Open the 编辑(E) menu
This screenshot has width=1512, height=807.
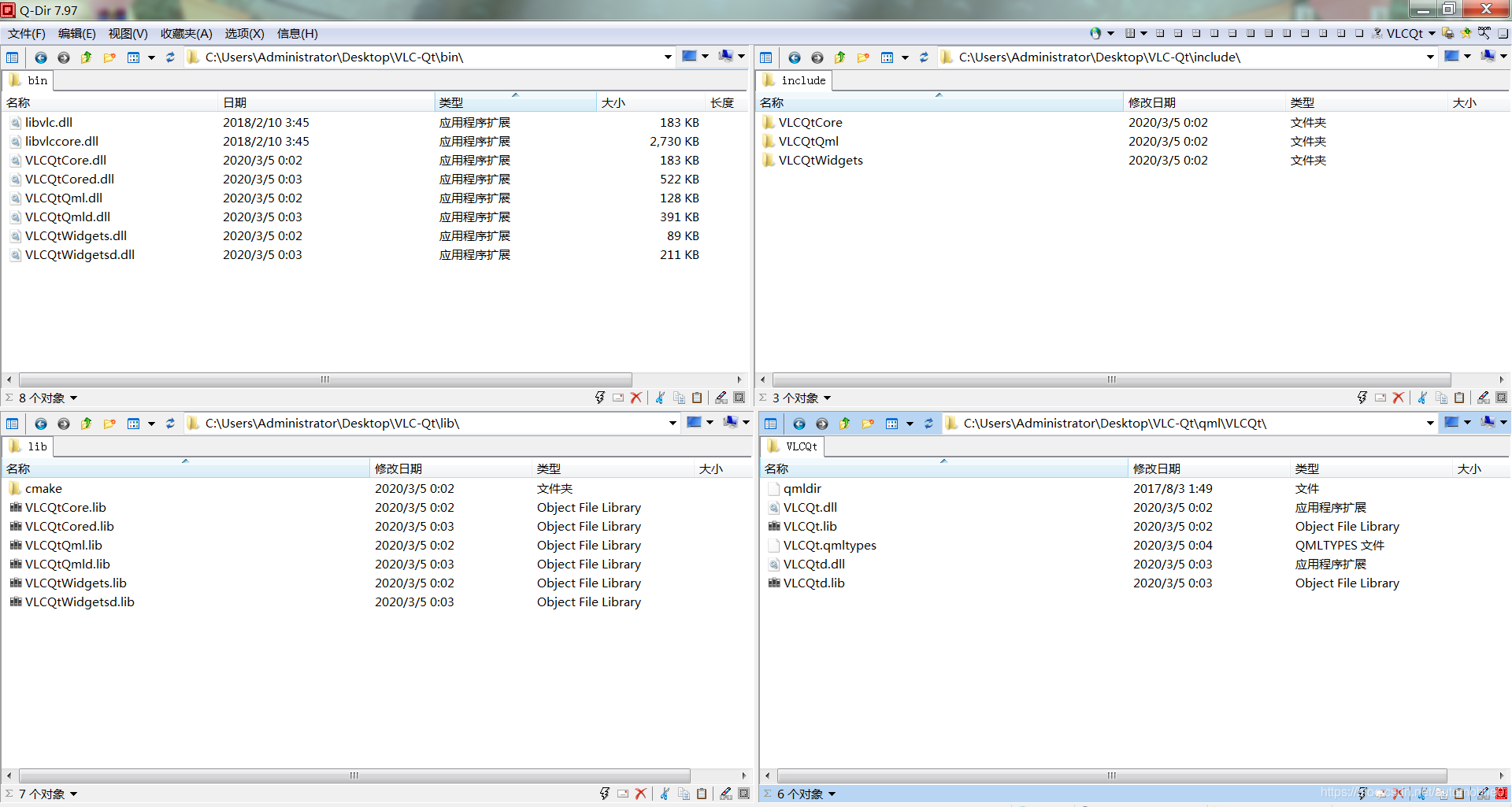coord(76,33)
